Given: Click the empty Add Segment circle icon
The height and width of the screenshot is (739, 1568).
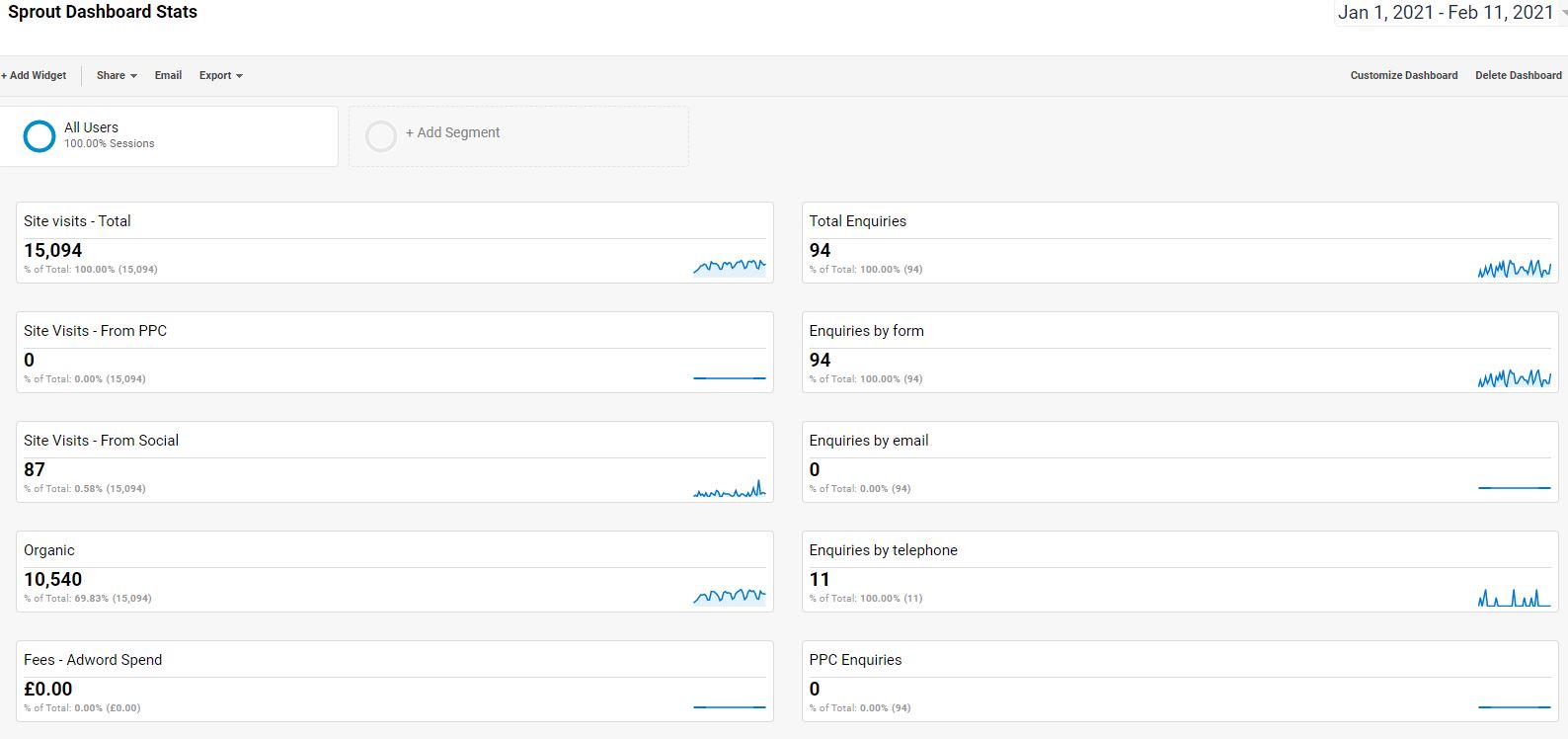Looking at the screenshot, I should coord(381,136).
